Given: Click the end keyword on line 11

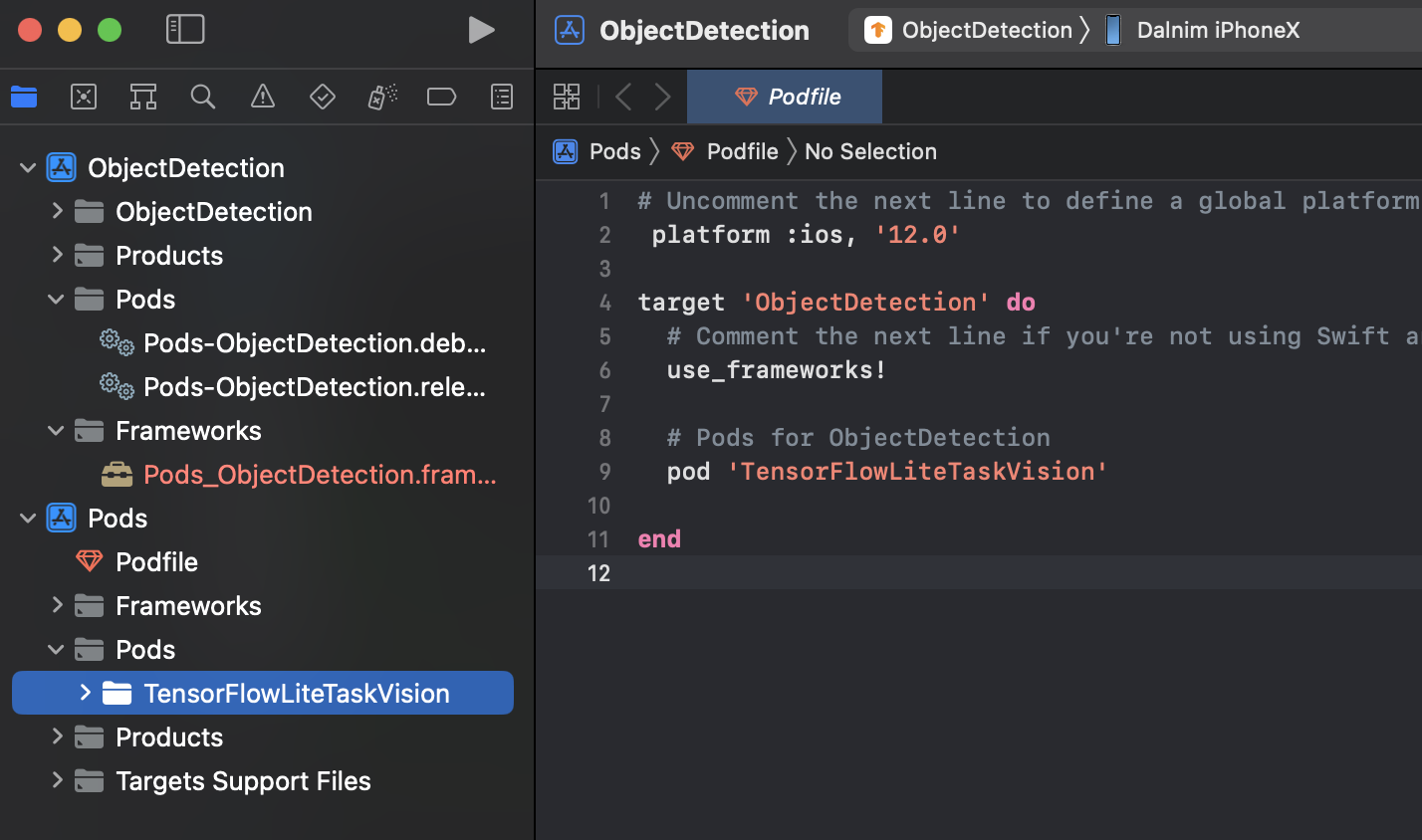Looking at the screenshot, I should [x=659, y=539].
